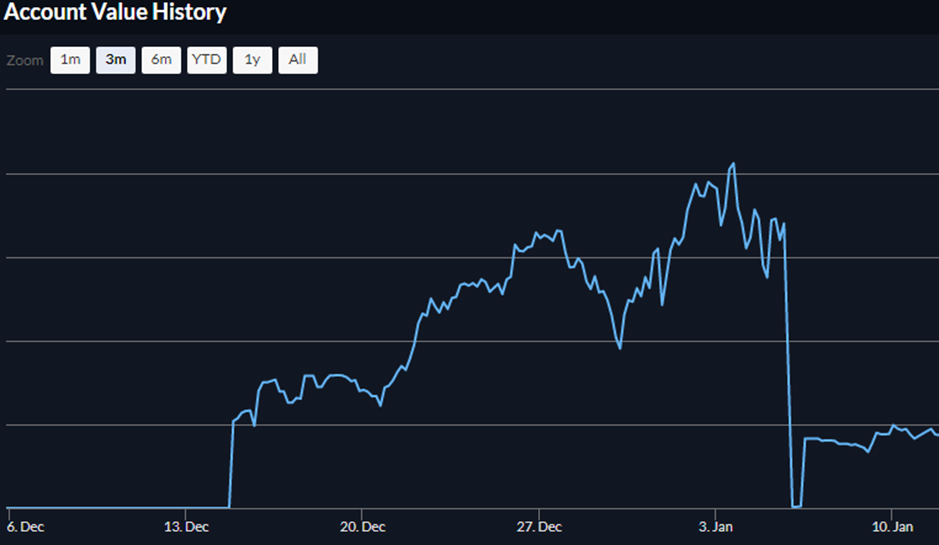Click the 3. Jan axis label

click(716, 527)
